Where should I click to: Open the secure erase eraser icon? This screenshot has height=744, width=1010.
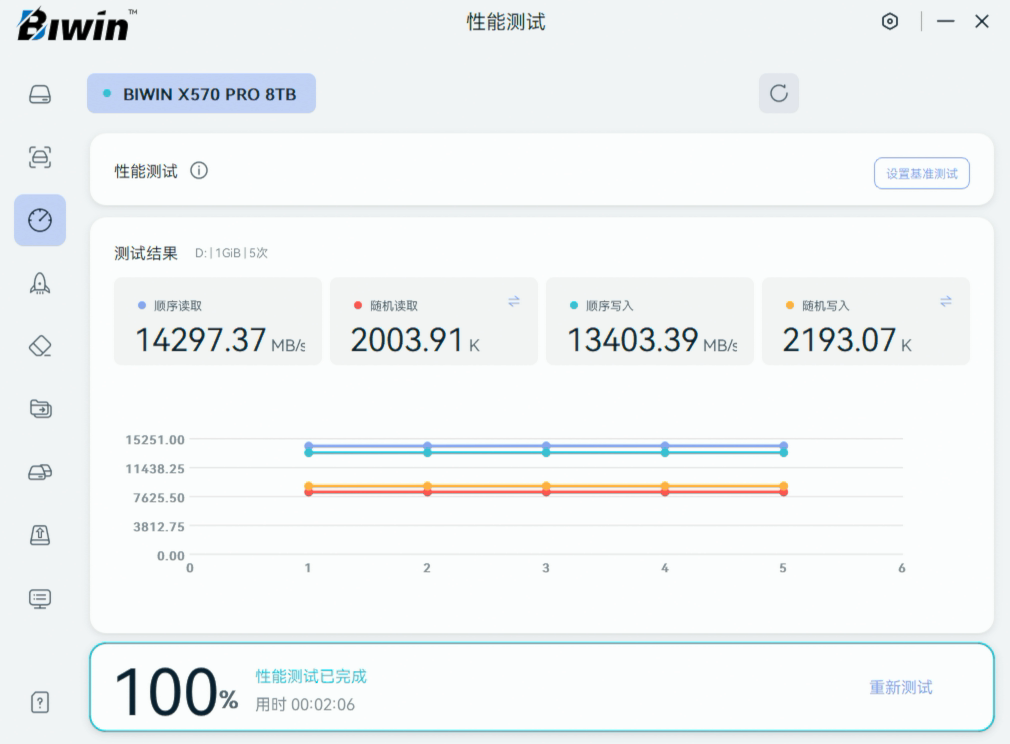click(x=40, y=346)
